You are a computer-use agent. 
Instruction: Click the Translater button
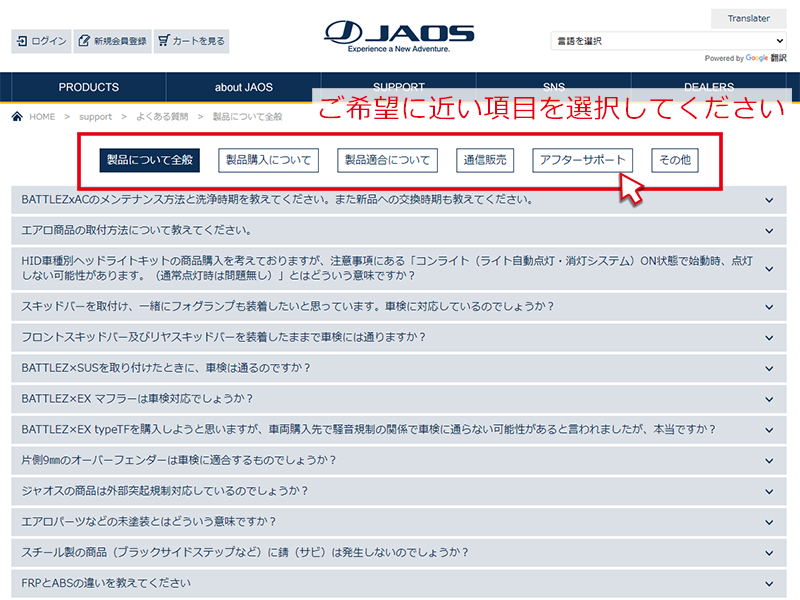click(748, 18)
